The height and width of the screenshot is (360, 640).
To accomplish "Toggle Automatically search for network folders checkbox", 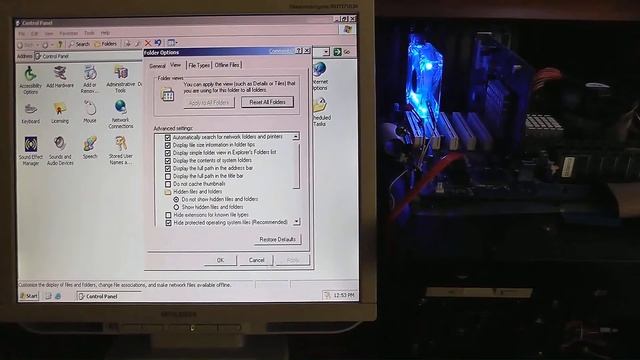I will (167, 137).
